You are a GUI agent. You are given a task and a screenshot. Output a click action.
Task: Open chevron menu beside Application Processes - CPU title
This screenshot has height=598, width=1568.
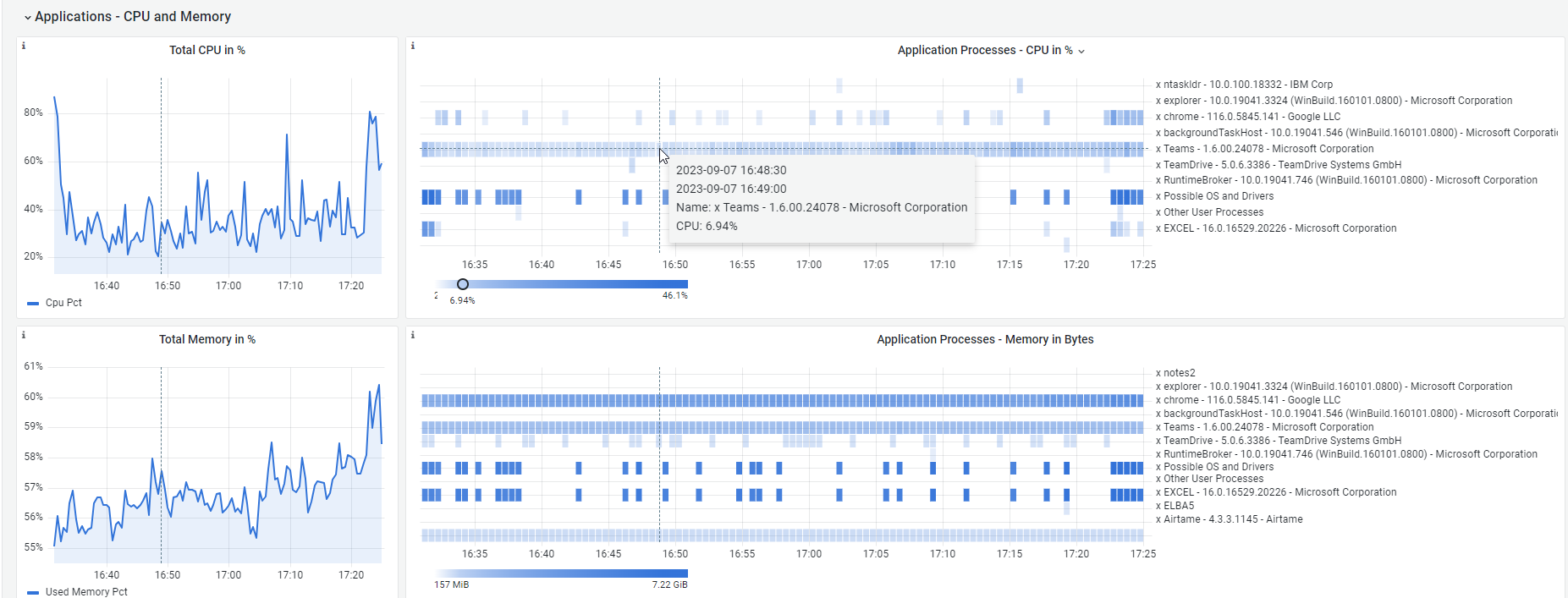click(x=1081, y=51)
